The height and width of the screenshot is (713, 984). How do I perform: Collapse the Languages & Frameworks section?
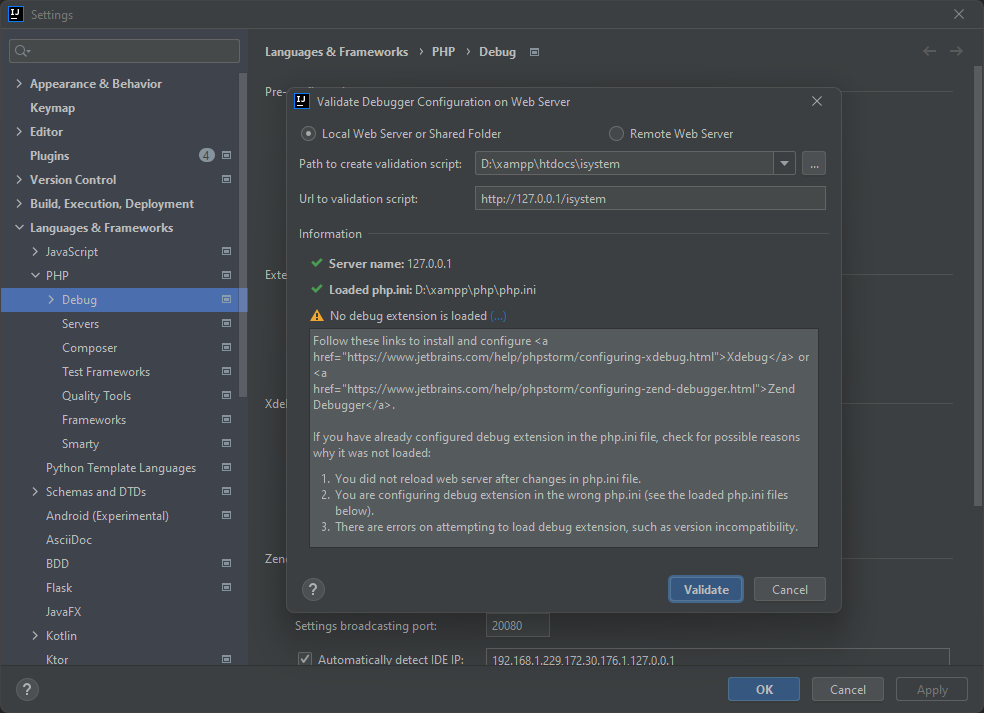click(x=18, y=227)
